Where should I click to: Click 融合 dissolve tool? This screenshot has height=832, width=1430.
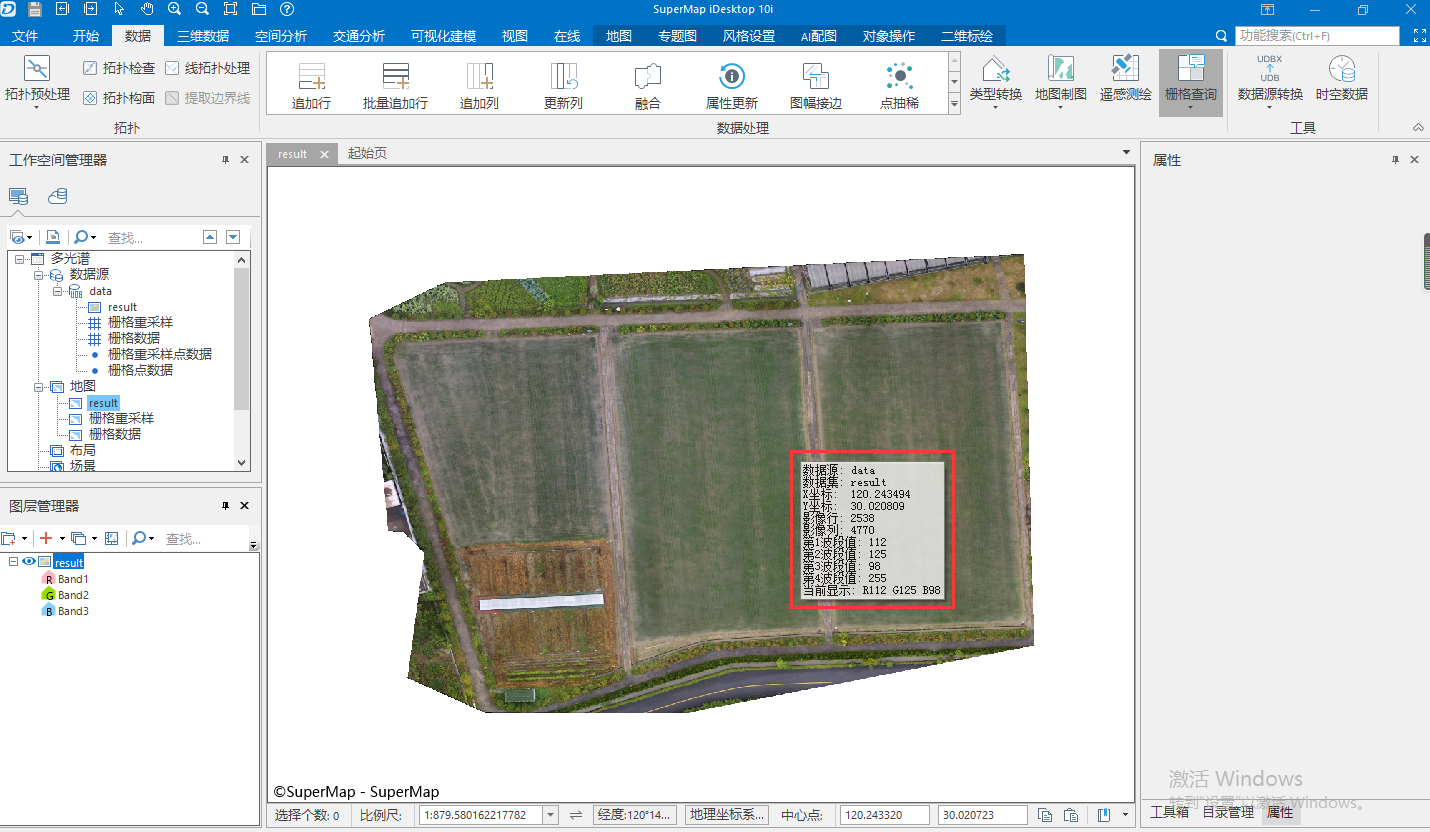tap(648, 85)
